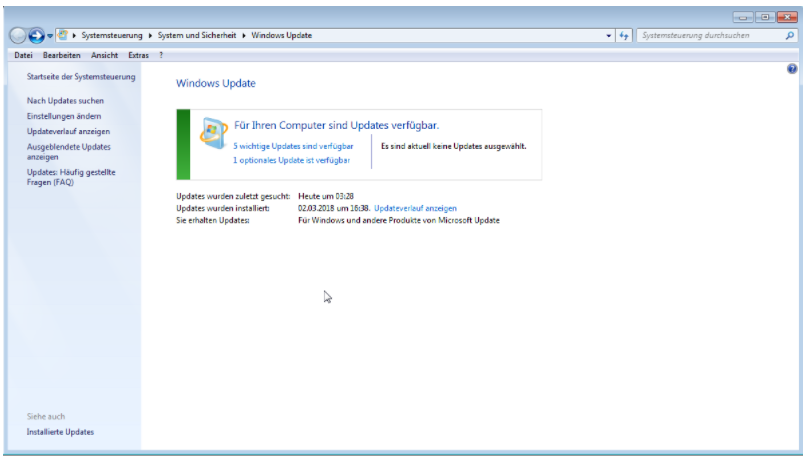The width and height of the screenshot is (807, 460).
Task: Open Updateverlauf anzeigen in sidebar
Action: pos(68,132)
